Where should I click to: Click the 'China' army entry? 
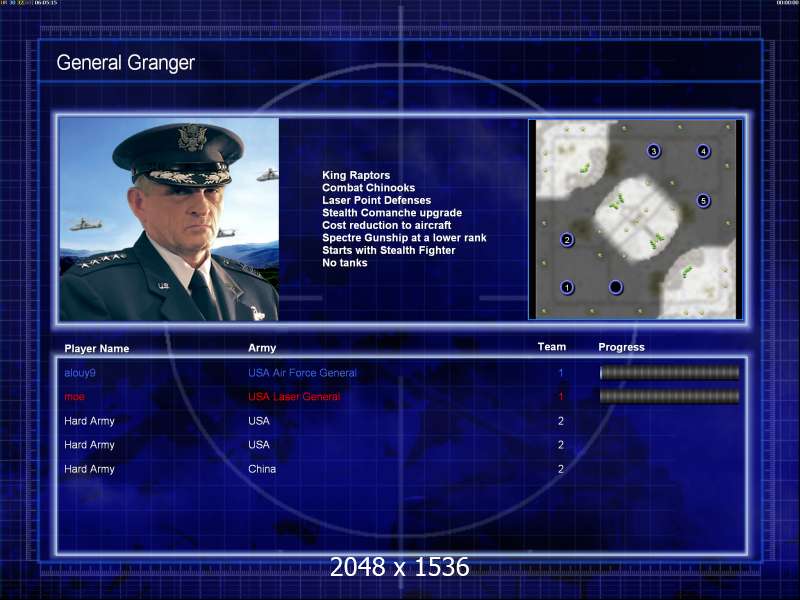[x=262, y=469]
